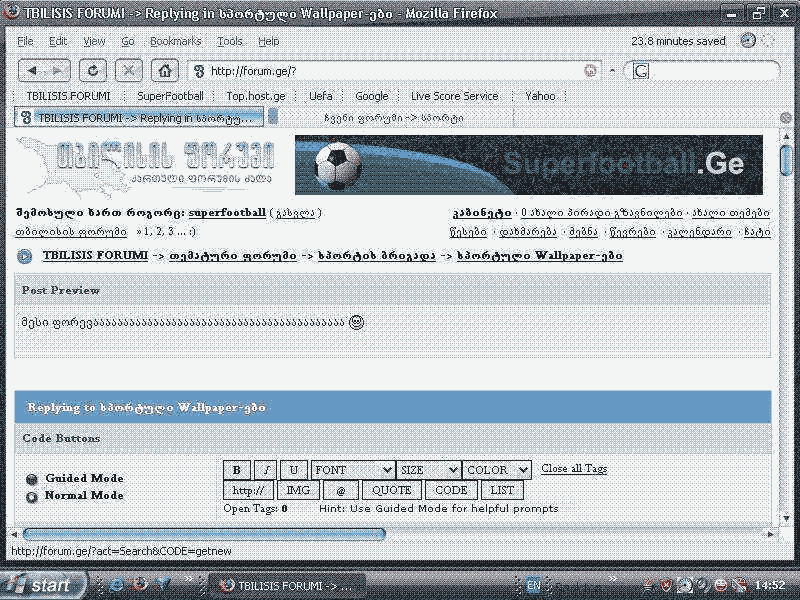800x600 pixels.
Task: Open the Go menu
Action: 128,41
